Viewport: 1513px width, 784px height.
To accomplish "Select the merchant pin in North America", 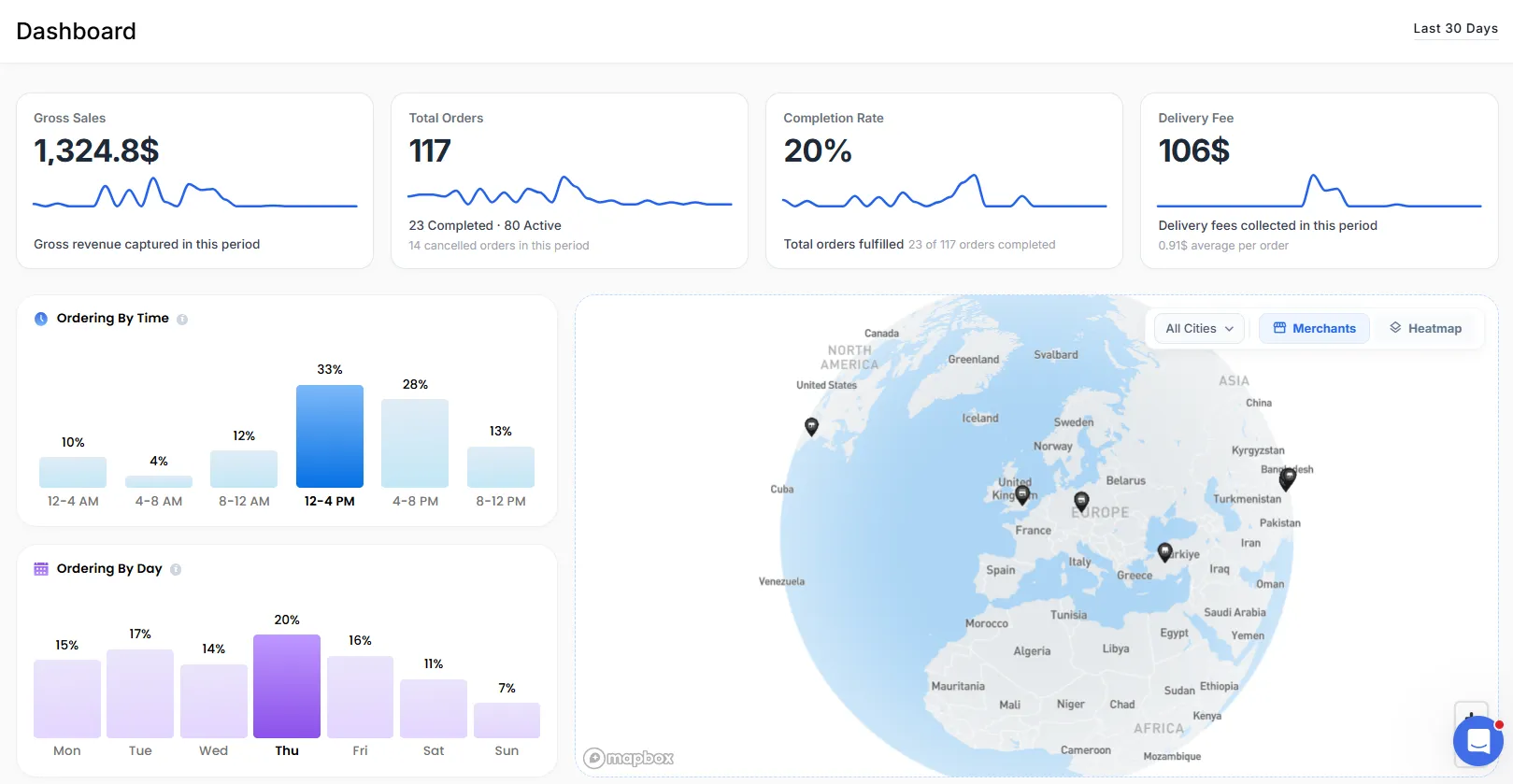I will click(x=811, y=426).
